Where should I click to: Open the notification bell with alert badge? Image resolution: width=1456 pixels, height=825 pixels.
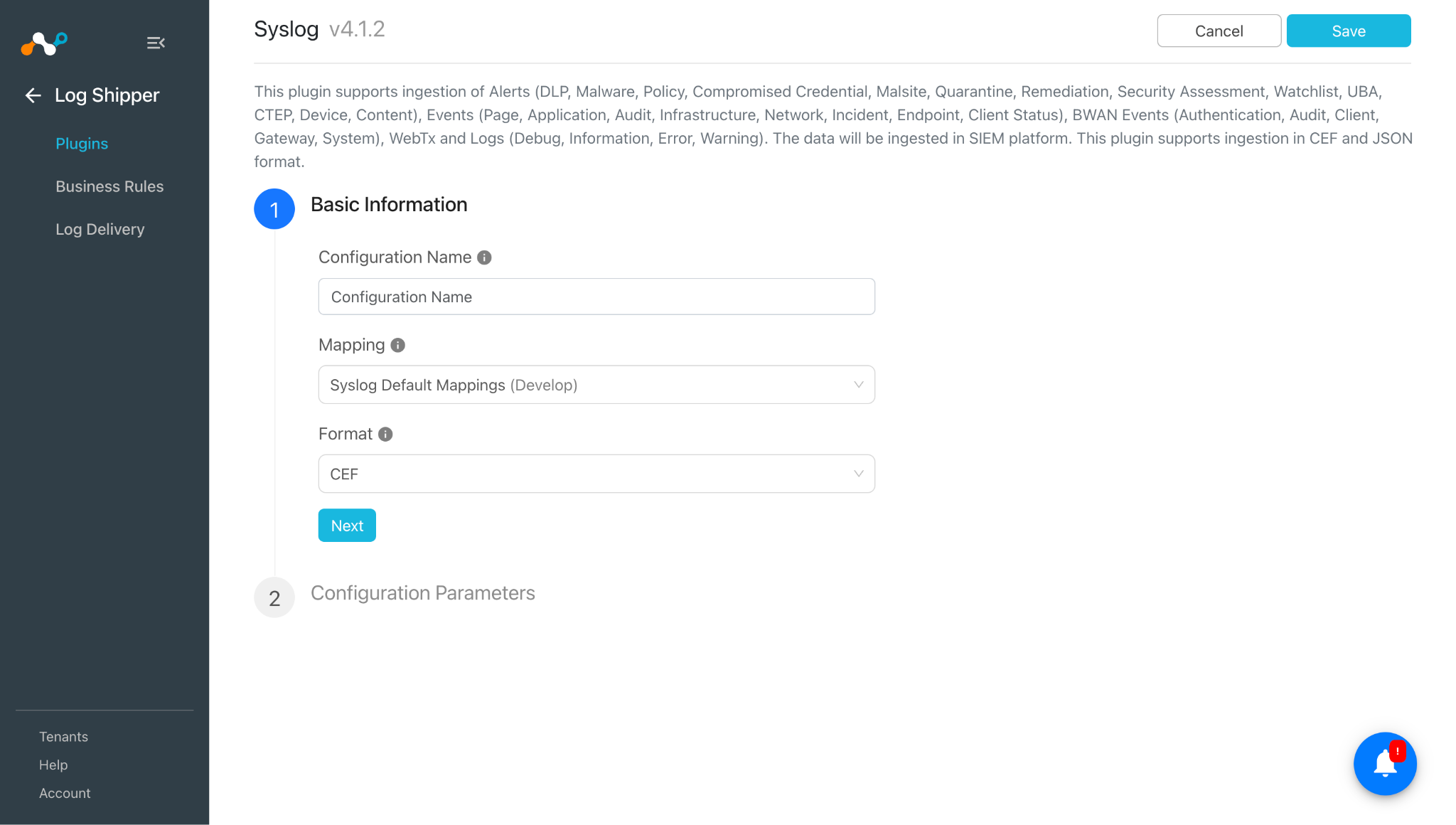pyautogui.click(x=1385, y=764)
